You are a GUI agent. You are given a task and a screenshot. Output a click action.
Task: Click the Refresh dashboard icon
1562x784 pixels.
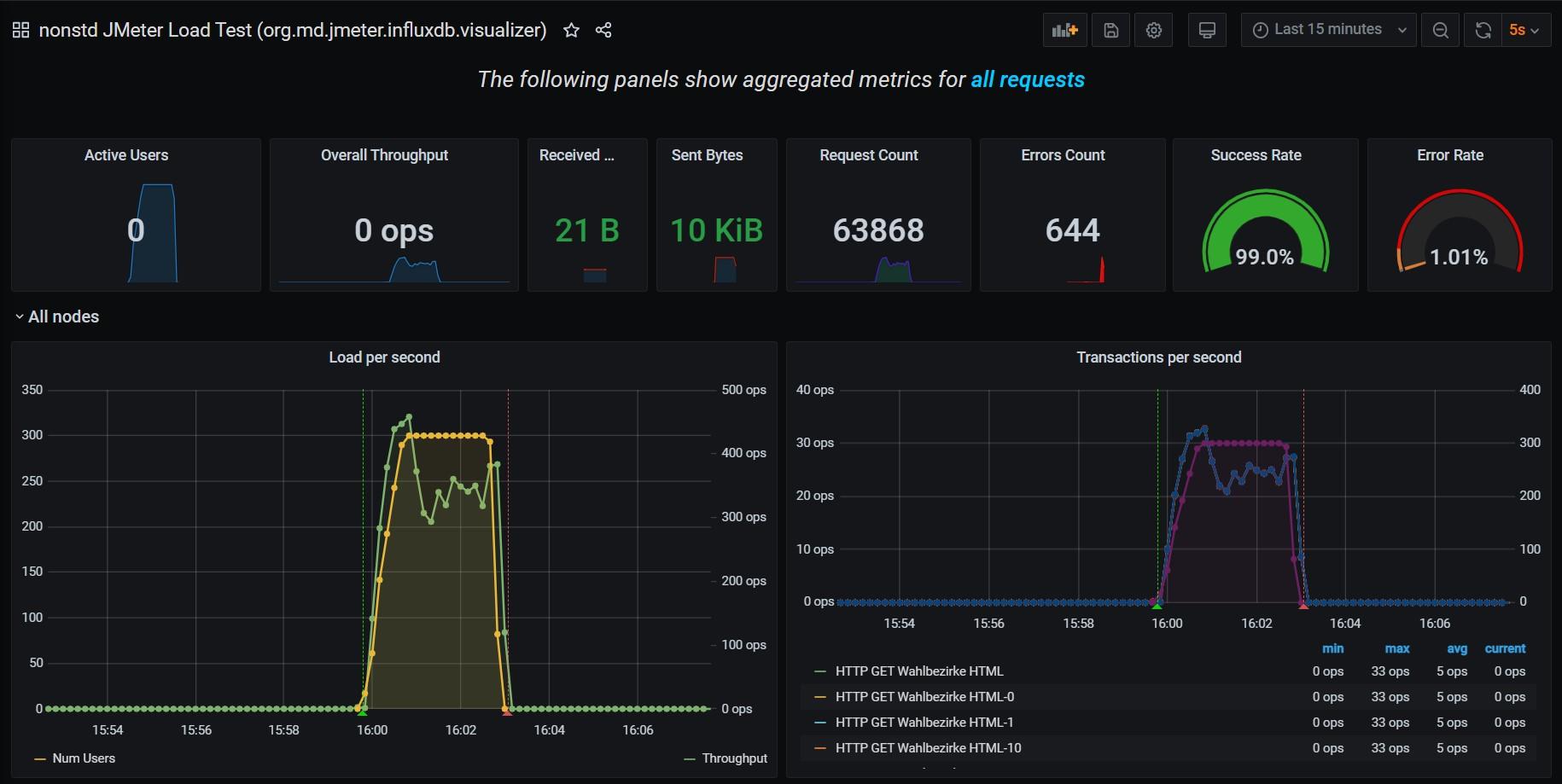click(1483, 29)
